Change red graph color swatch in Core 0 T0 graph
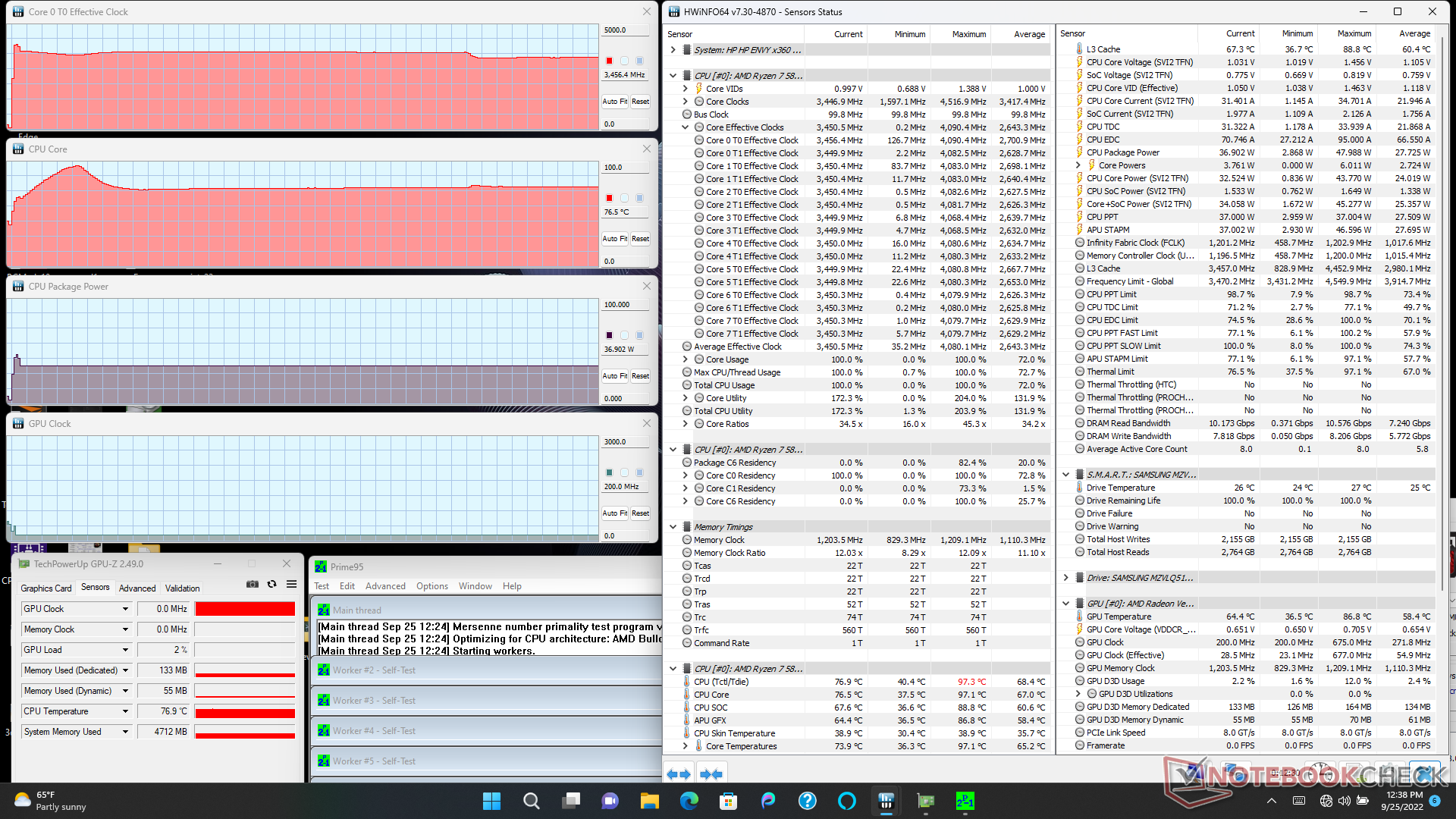1456x819 pixels. tap(609, 61)
